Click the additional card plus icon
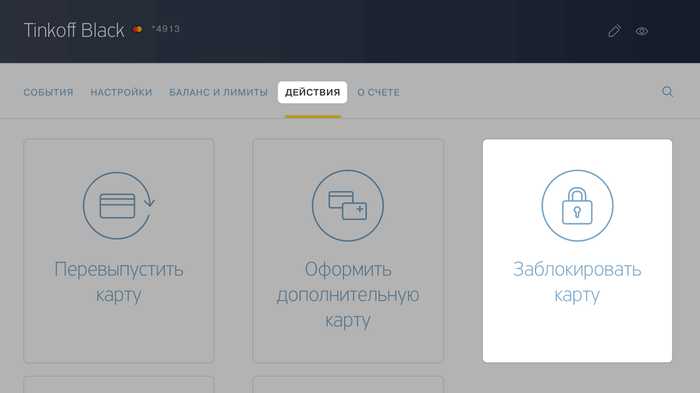 pos(348,205)
